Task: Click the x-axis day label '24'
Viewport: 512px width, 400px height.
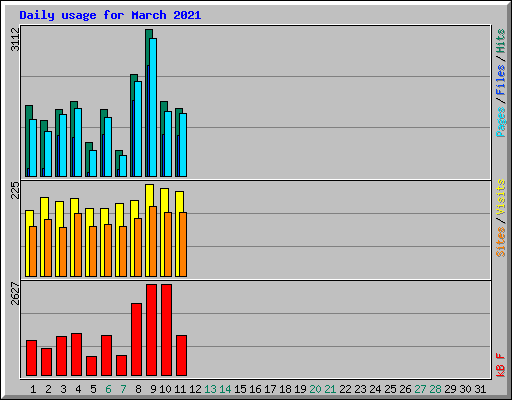Action: [x=375, y=389]
